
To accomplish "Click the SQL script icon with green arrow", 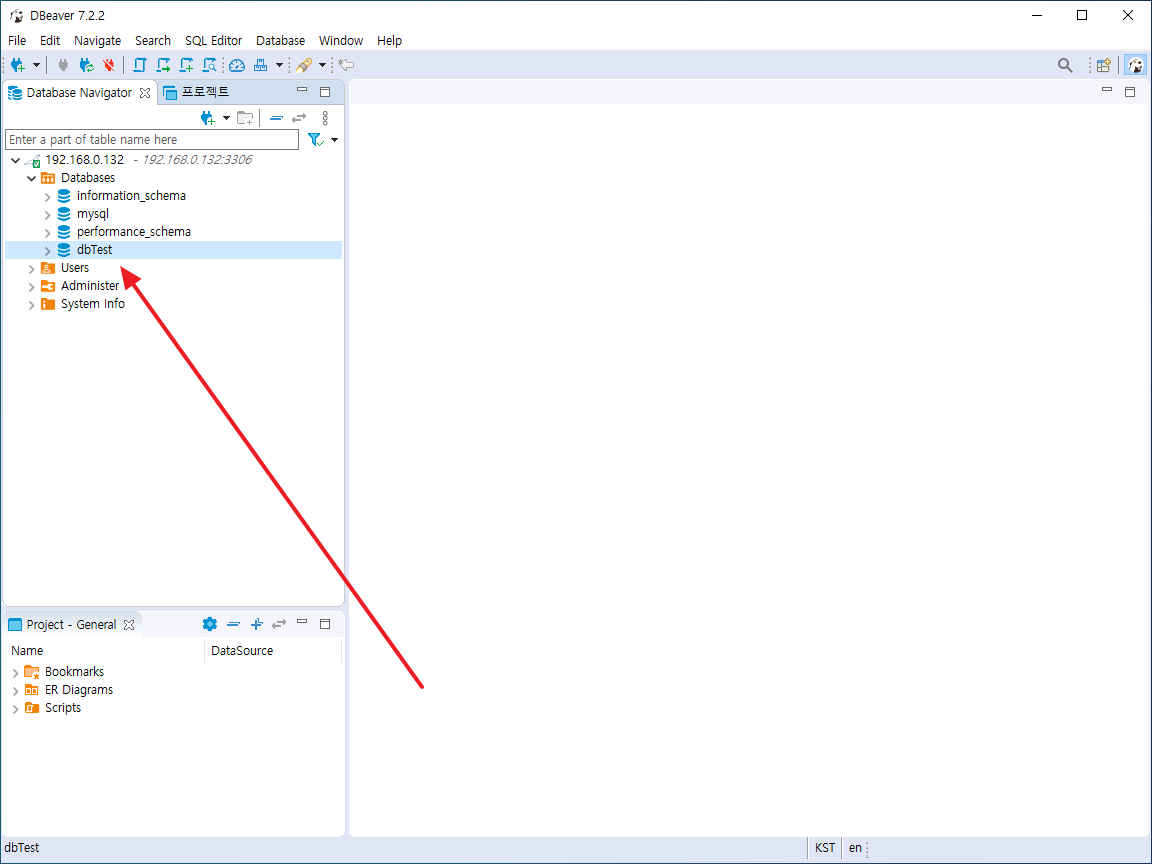I will pos(163,65).
